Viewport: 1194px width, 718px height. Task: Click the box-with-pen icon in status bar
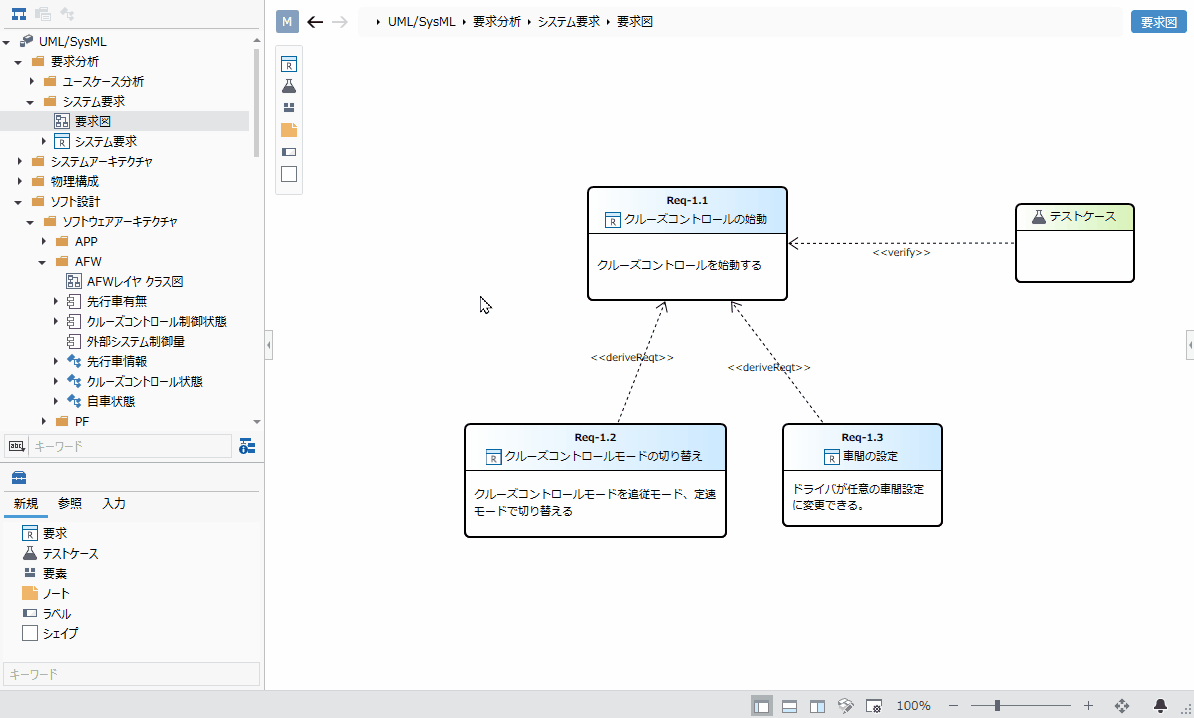[x=845, y=706]
